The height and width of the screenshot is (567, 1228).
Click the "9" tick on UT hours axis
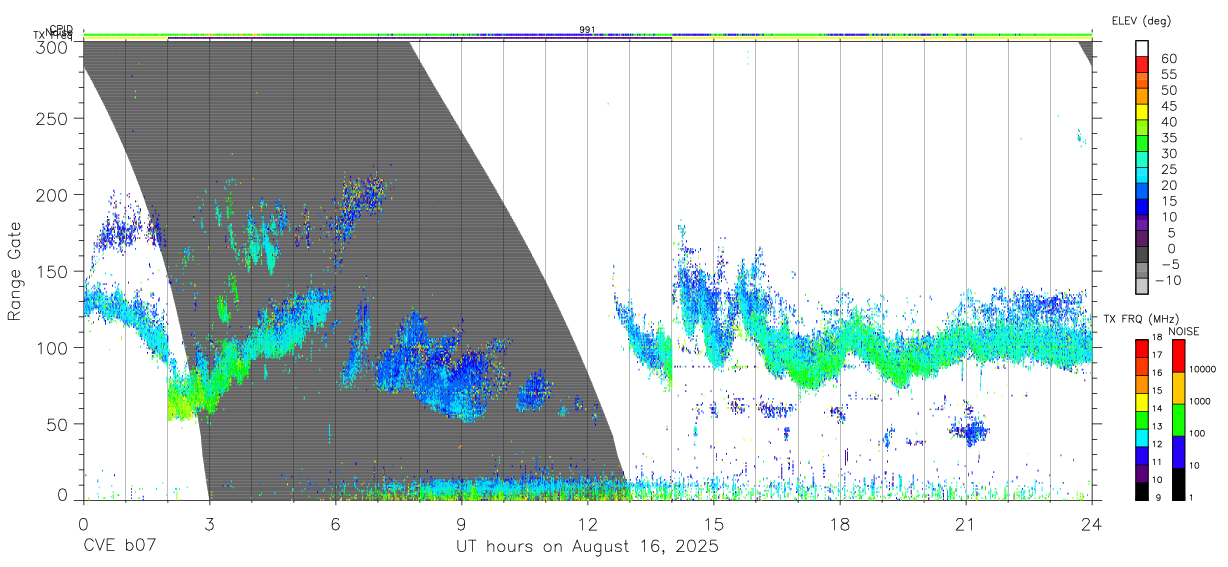tap(461, 523)
